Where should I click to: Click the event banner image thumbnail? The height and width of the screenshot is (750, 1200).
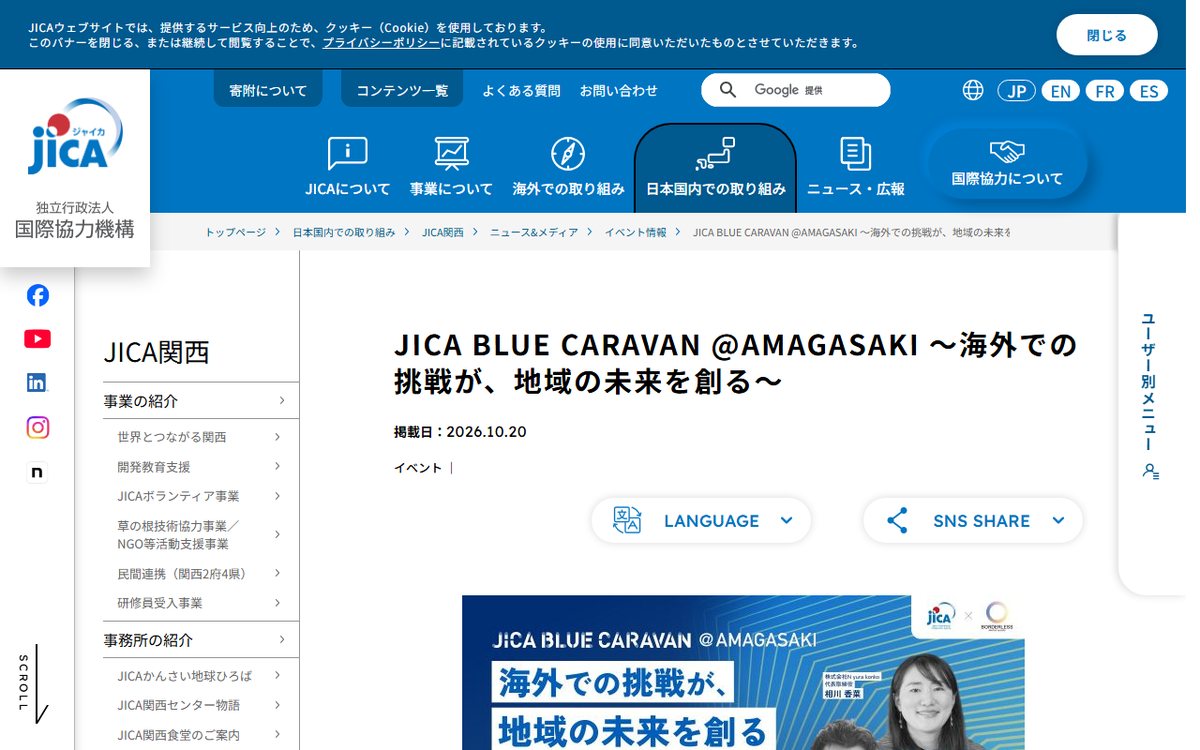click(x=743, y=673)
